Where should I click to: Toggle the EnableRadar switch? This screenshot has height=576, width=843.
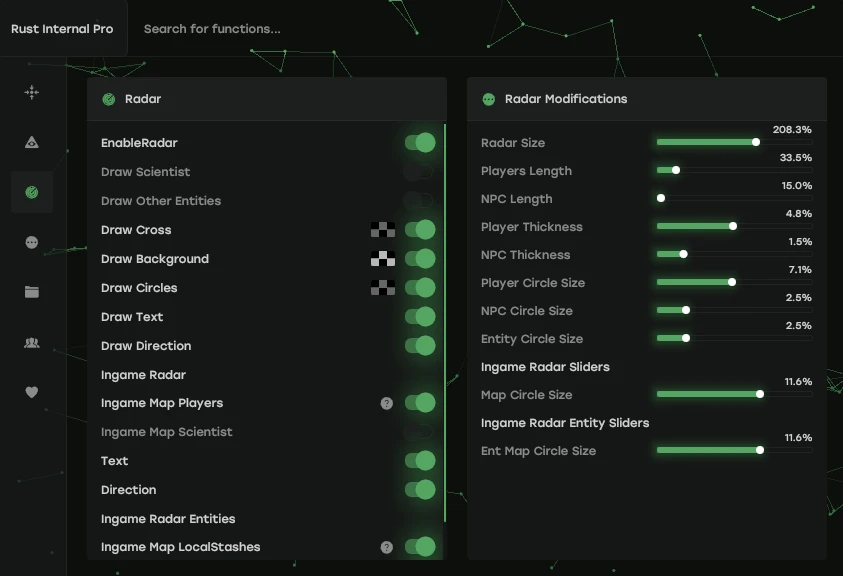click(420, 143)
